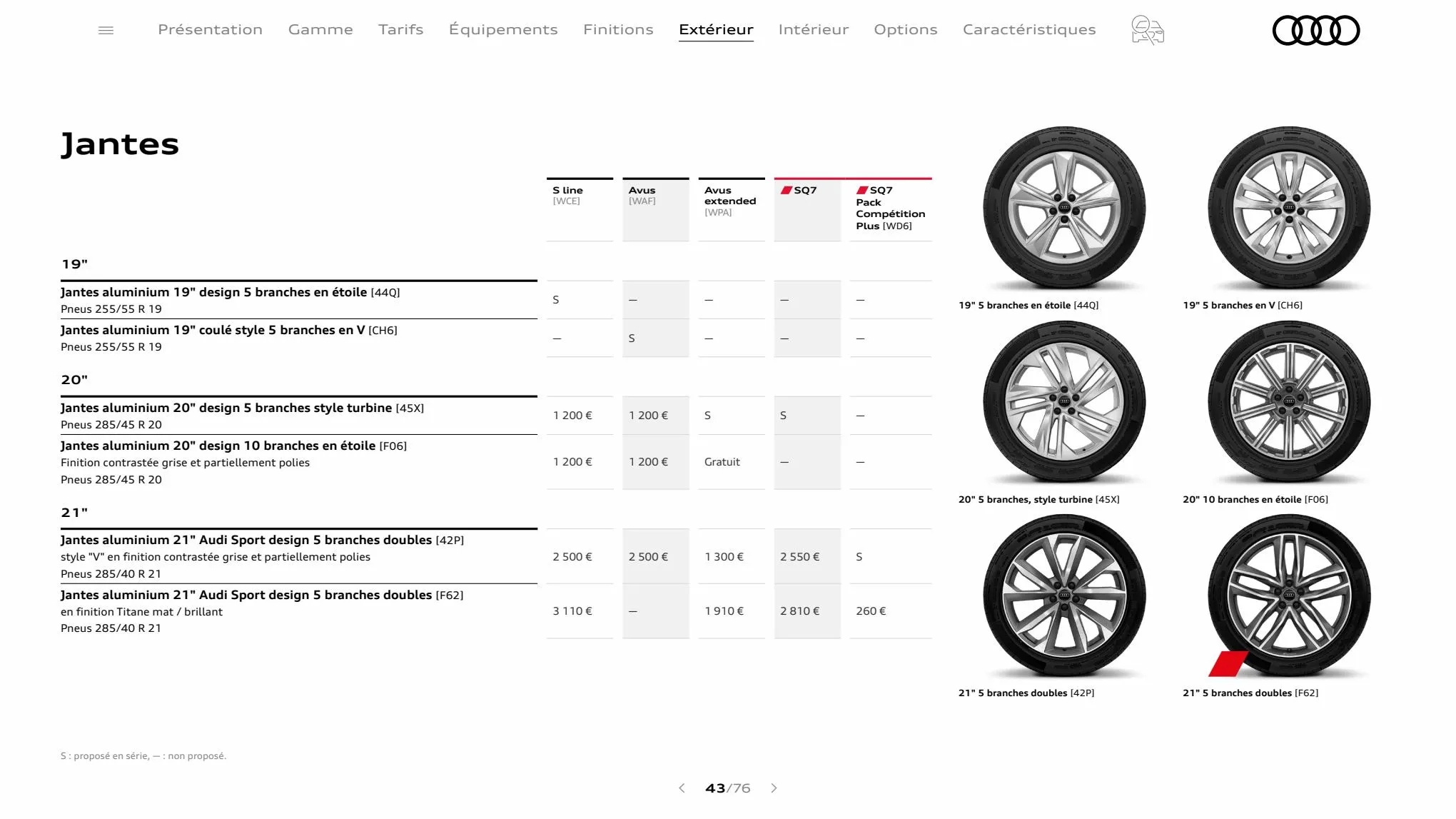Click the Jantes page title
1456x819 pixels.
(120, 144)
